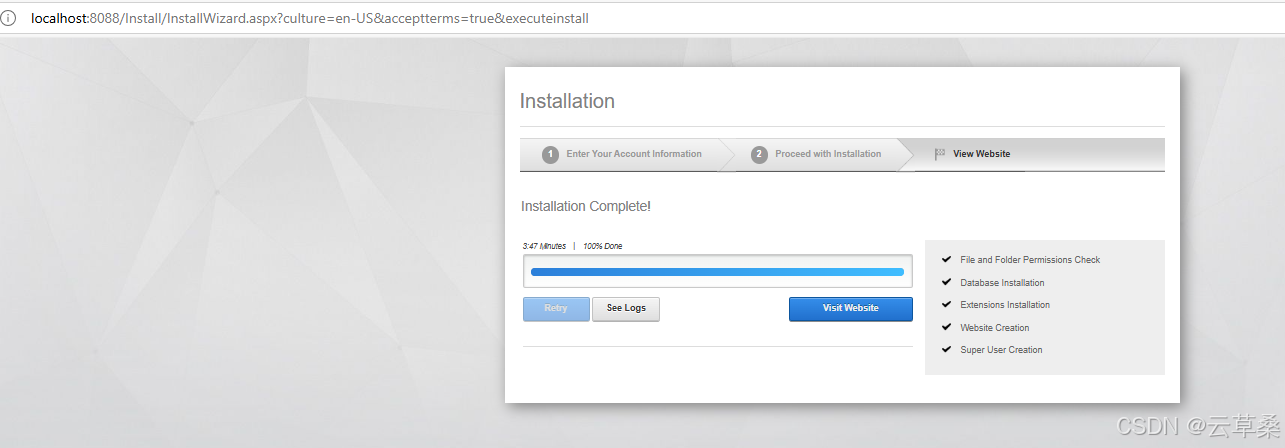Click the Super User Creation text

(x=1001, y=350)
